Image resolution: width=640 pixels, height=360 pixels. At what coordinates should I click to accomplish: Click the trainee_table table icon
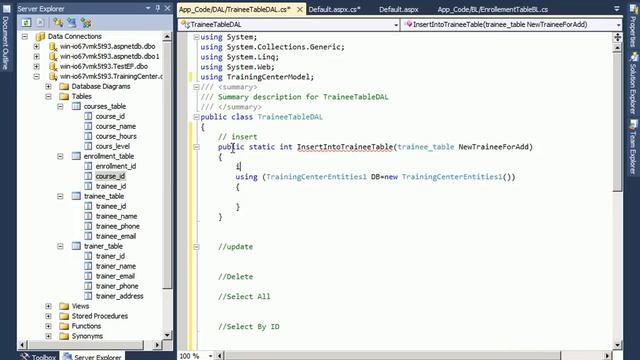pos(76,196)
